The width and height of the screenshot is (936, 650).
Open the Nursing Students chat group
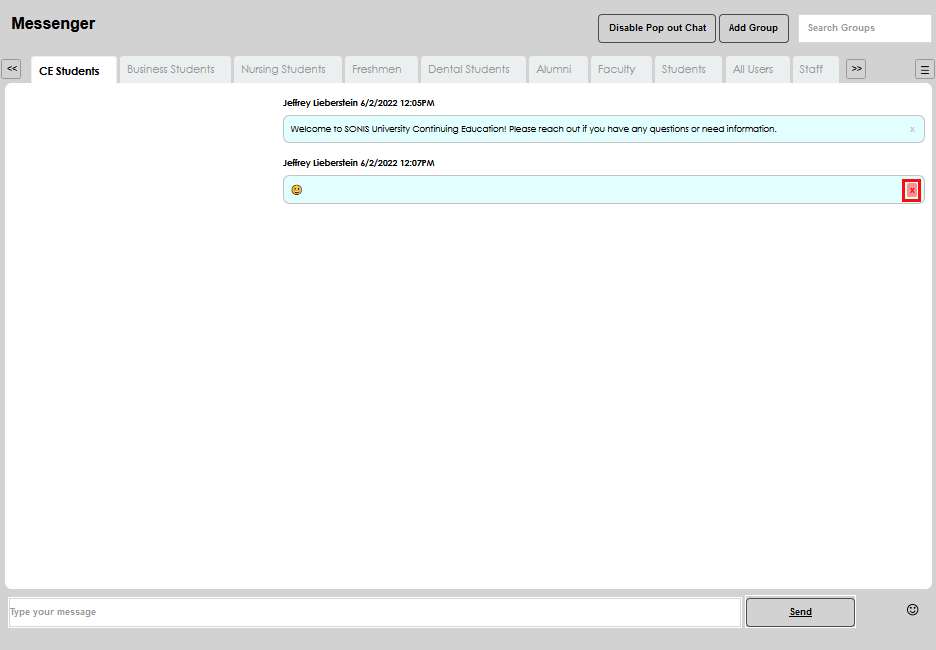(284, 69)
